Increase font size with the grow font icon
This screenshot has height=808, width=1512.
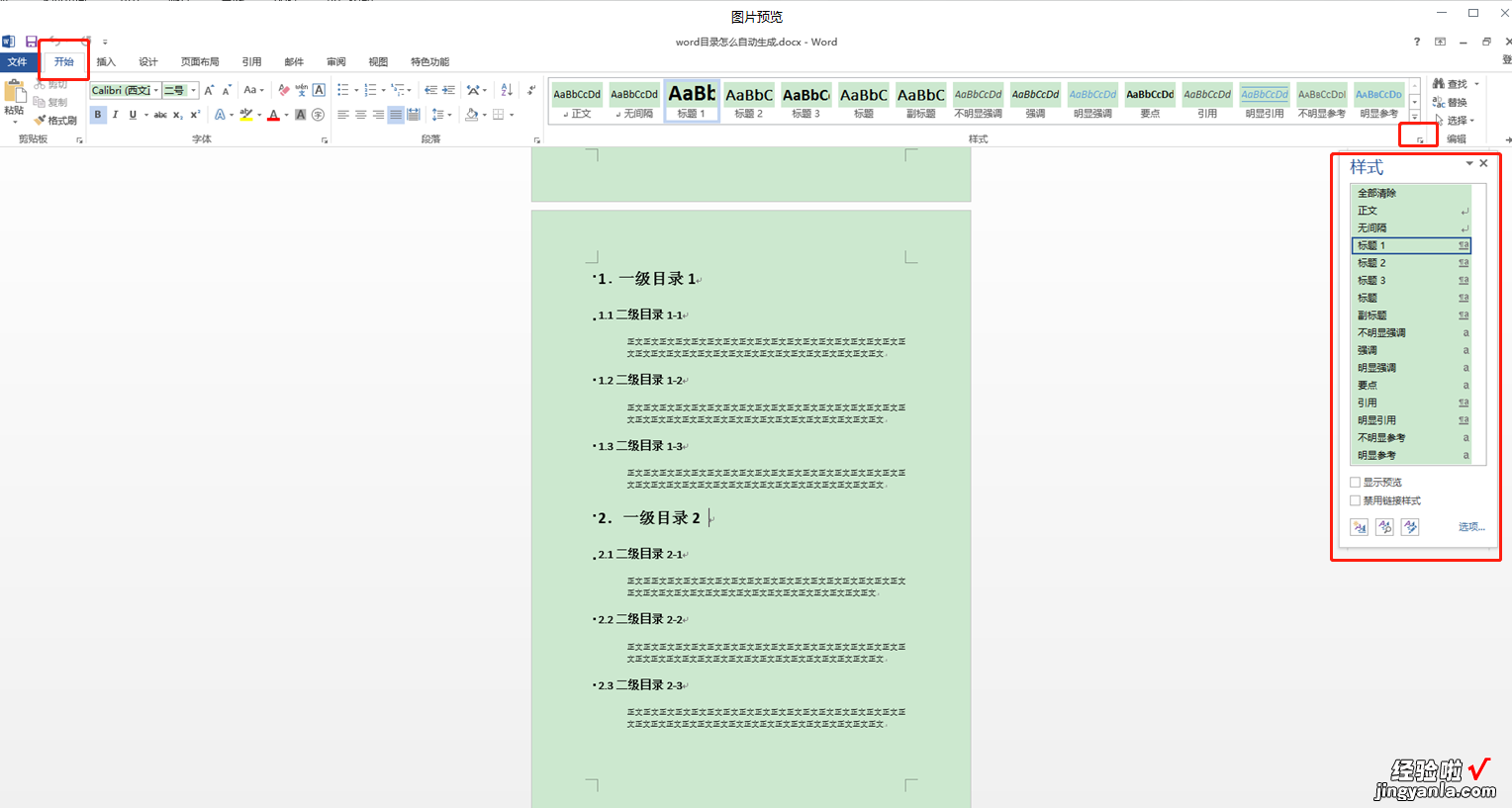click(209, 90)
